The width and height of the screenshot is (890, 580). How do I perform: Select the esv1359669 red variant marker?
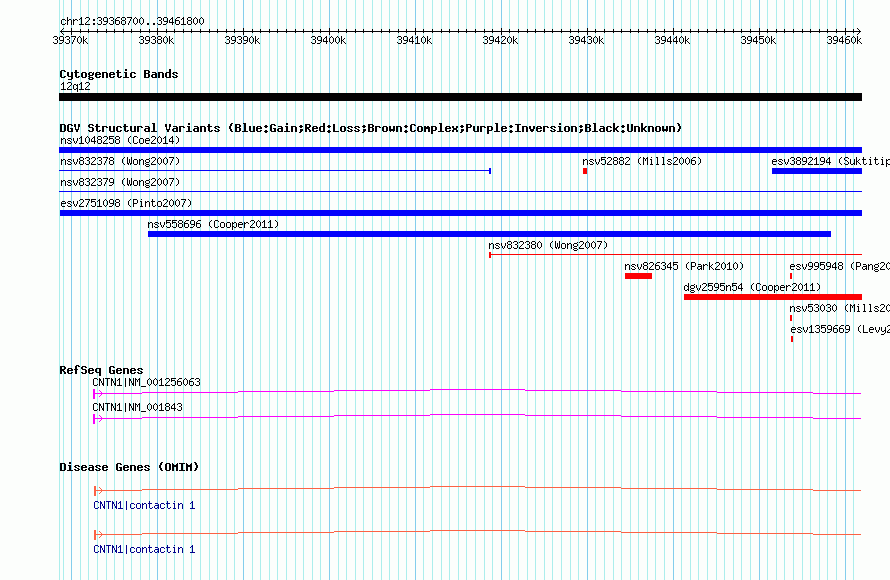click(x=792, y=339)
